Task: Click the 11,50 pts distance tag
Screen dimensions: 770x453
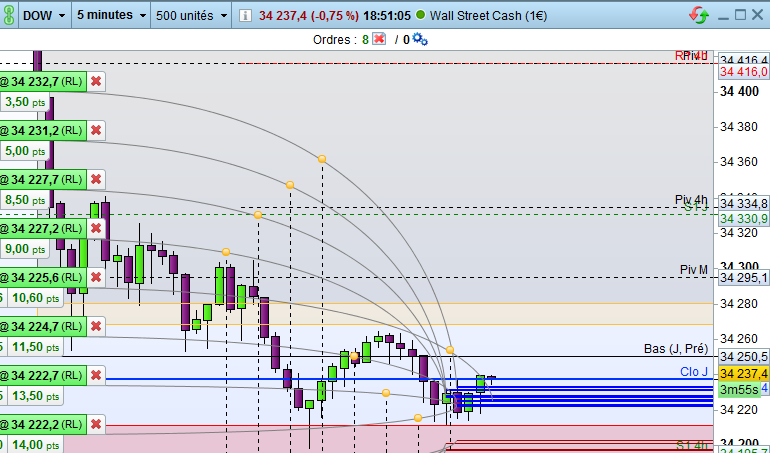Action: 35,347
